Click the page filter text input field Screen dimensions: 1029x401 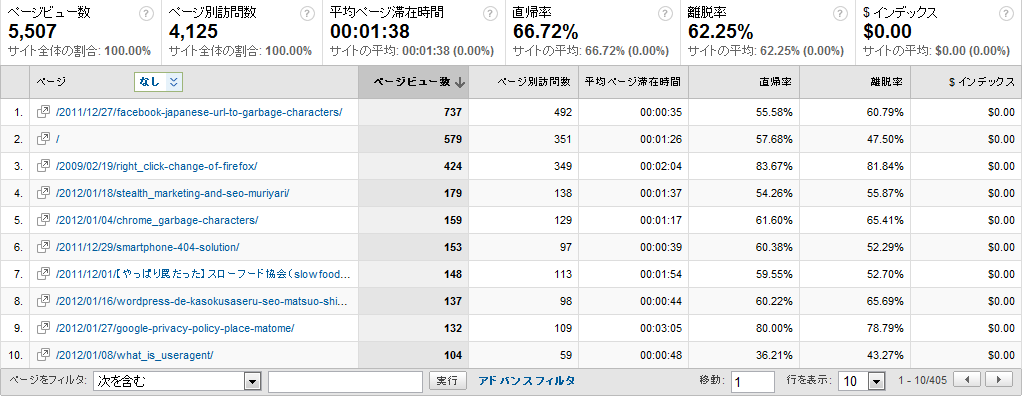click(x=345, y=381)
